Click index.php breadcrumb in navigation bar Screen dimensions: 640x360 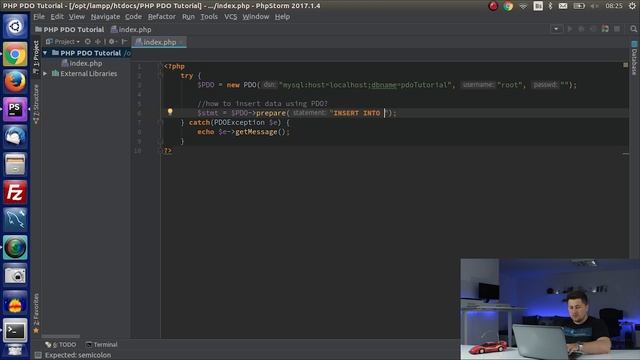point(131,29)
